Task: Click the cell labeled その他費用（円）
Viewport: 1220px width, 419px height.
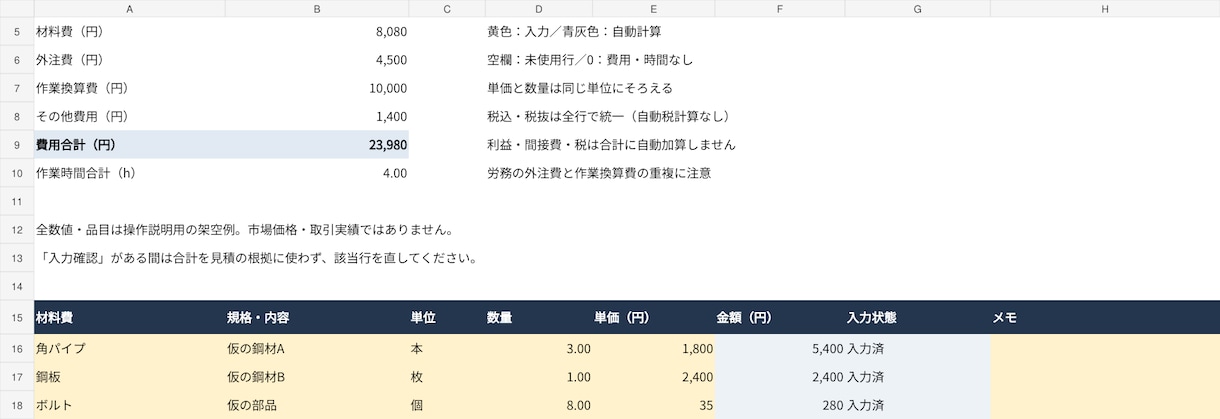Action: tap(130, 116)
